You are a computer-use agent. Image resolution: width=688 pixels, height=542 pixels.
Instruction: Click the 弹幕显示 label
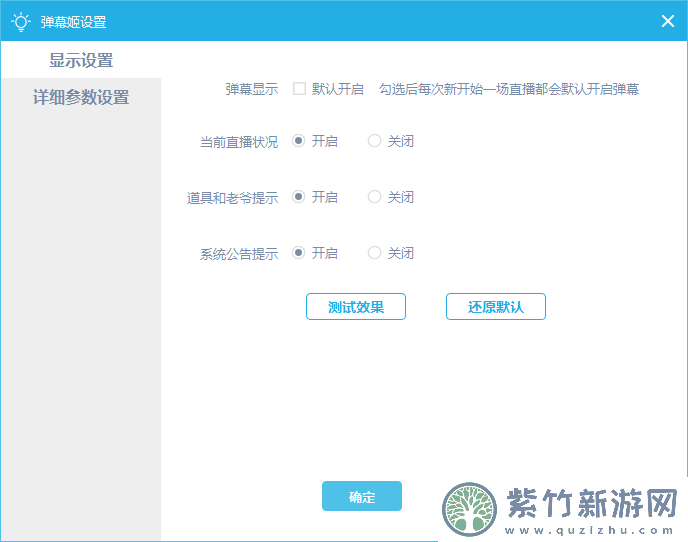pos(252,89)
